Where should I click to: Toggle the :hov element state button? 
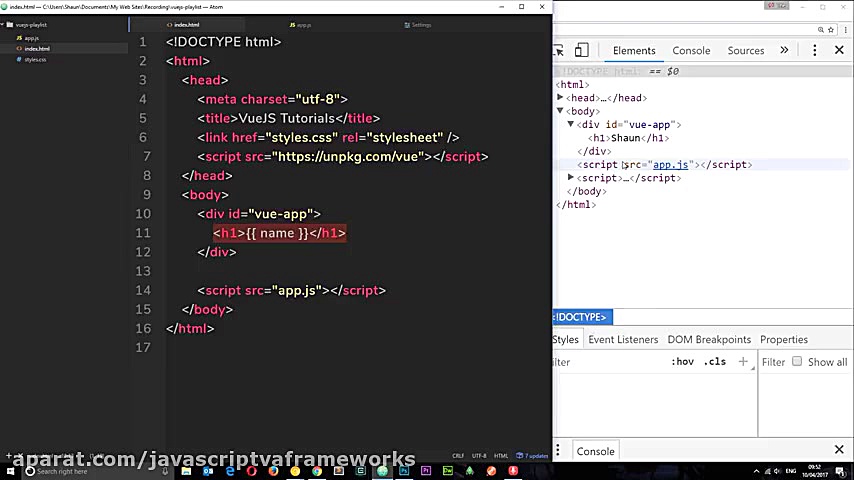pos(682,362)
